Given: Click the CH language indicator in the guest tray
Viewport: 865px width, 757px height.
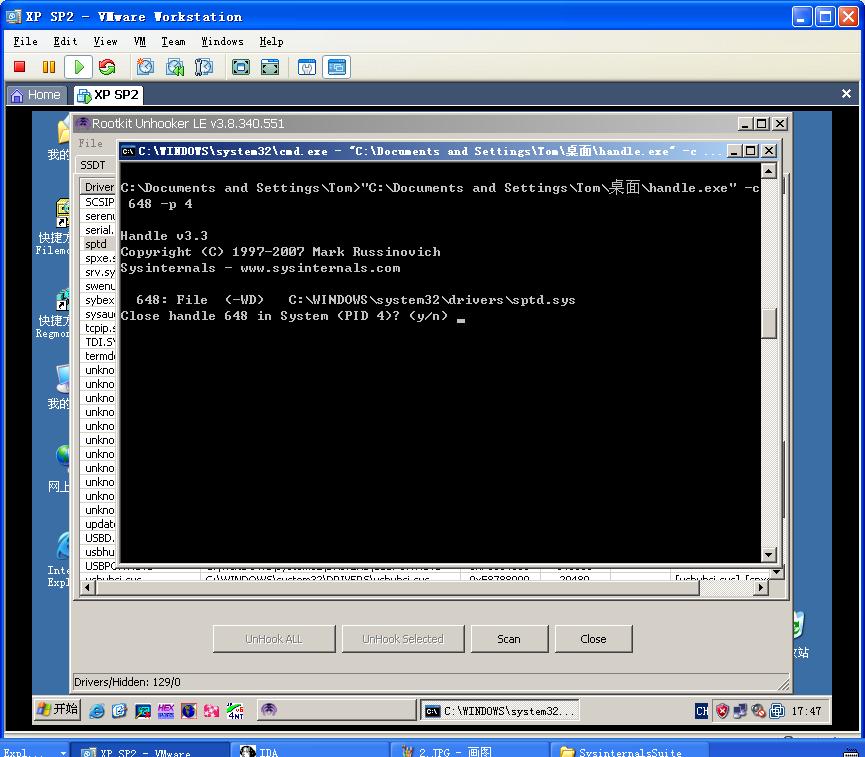Looking at the screenshot, I should tap(701, 711).
